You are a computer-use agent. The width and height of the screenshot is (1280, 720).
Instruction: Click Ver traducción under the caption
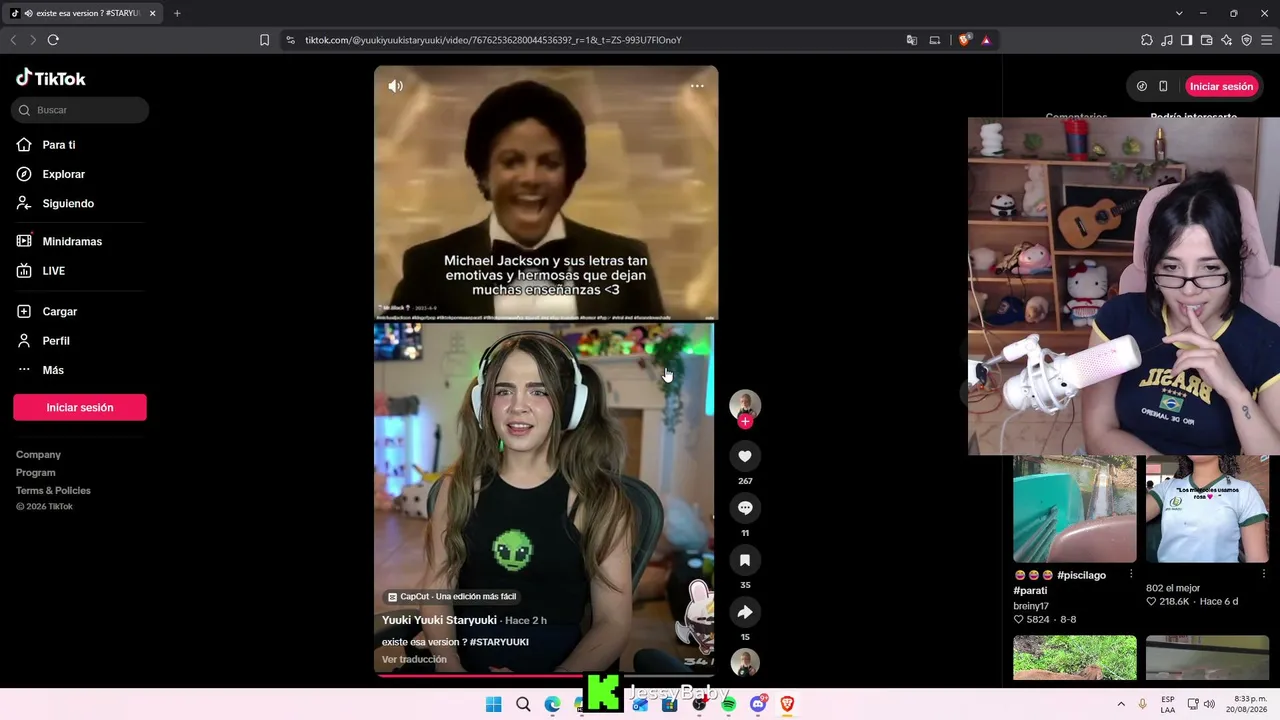point(414,660)
